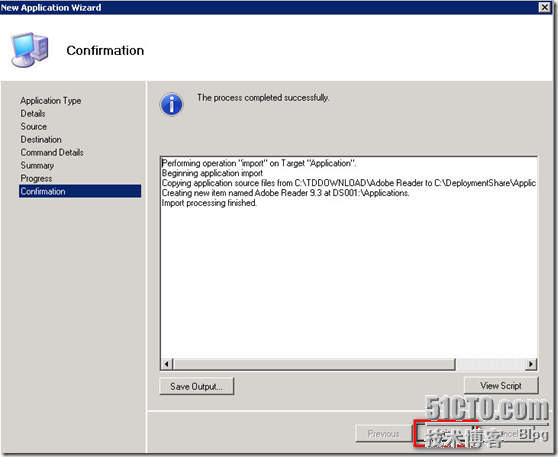Click the 'Import processing finished.' line
This screenshot has width=558, height=457.
click(209, 203)
